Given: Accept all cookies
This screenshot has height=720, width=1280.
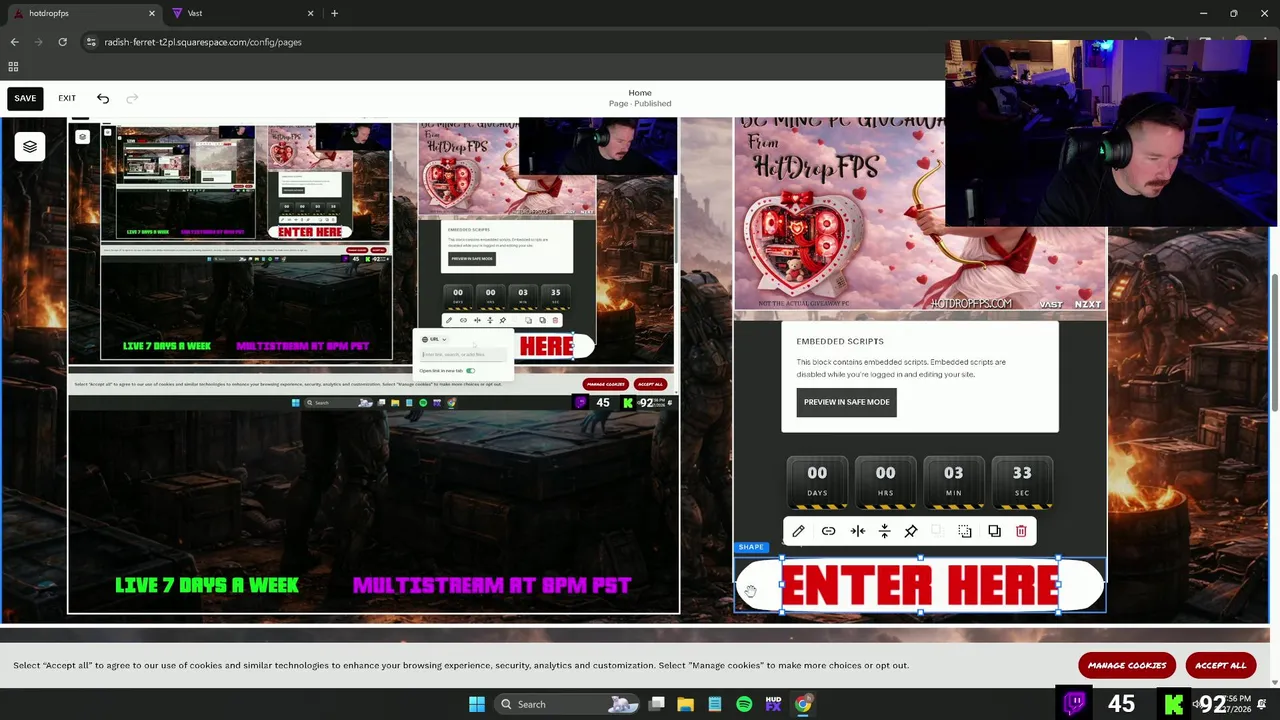Looking at the screenshot, I should (x=1220, y=665).
